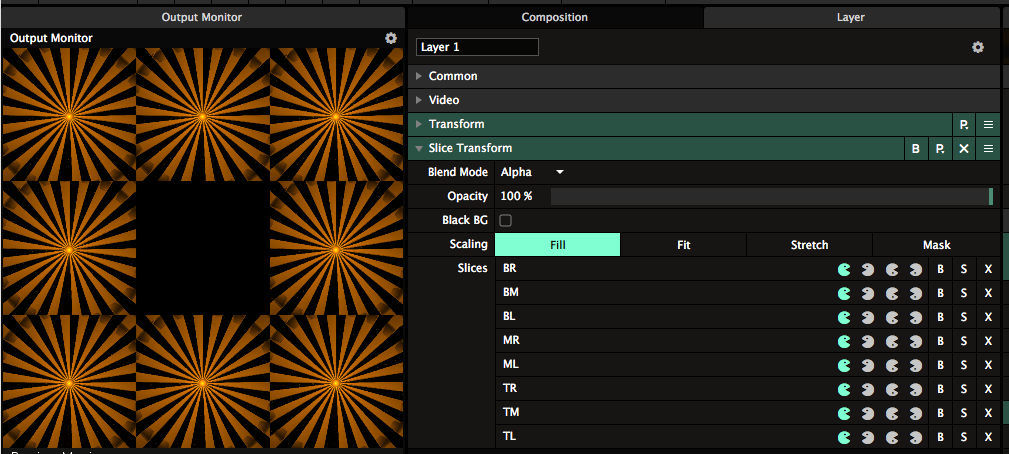
Task: Toggle the B button on slice BM
Action: tap(940, 293)
